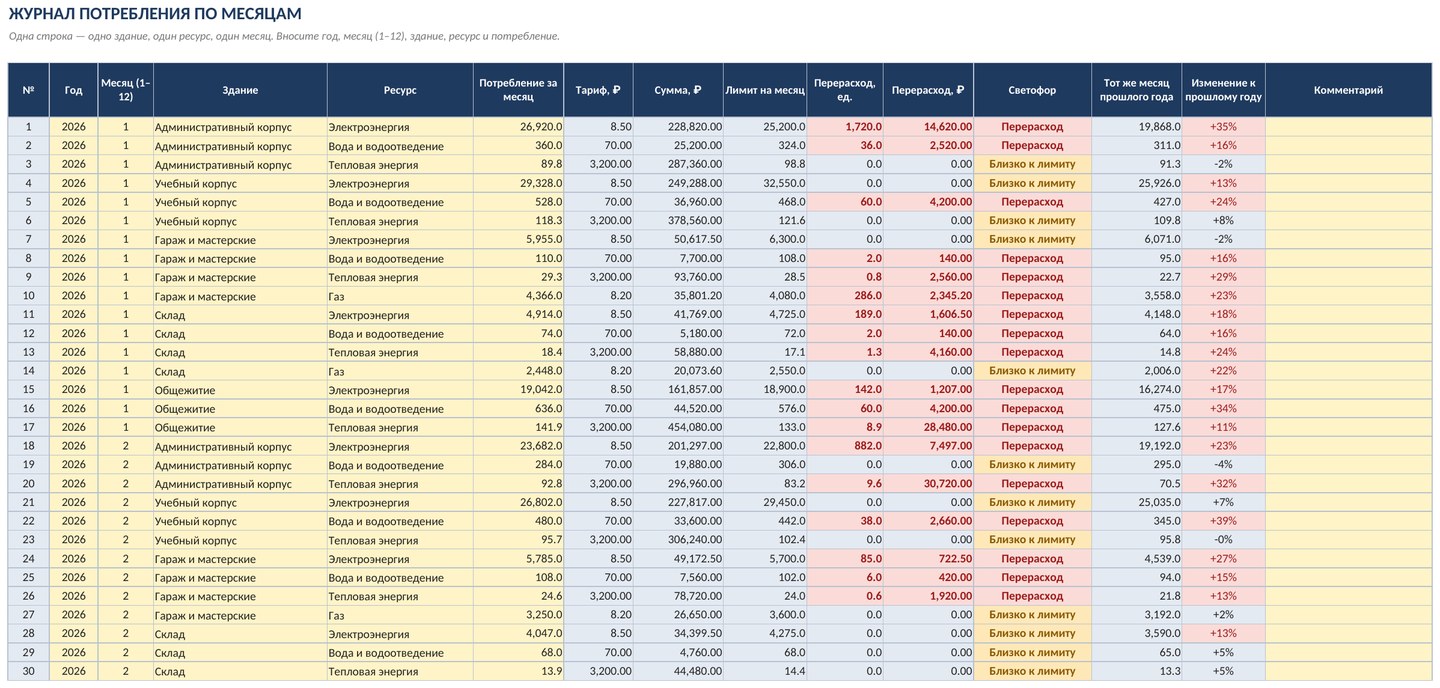Click the overspend amount 14,620.00
Viewport: 1440px width, 688px height.
pos(928,127)
